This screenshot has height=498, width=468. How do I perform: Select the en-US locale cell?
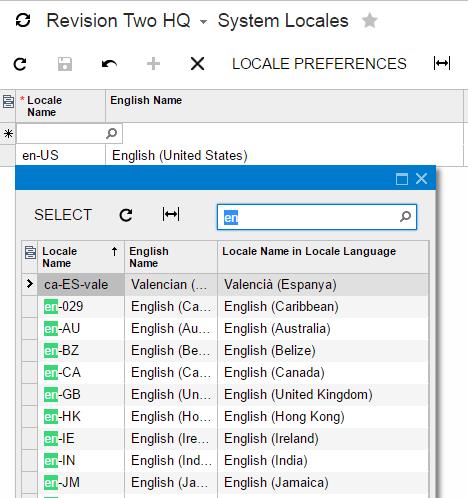point(60,155)
